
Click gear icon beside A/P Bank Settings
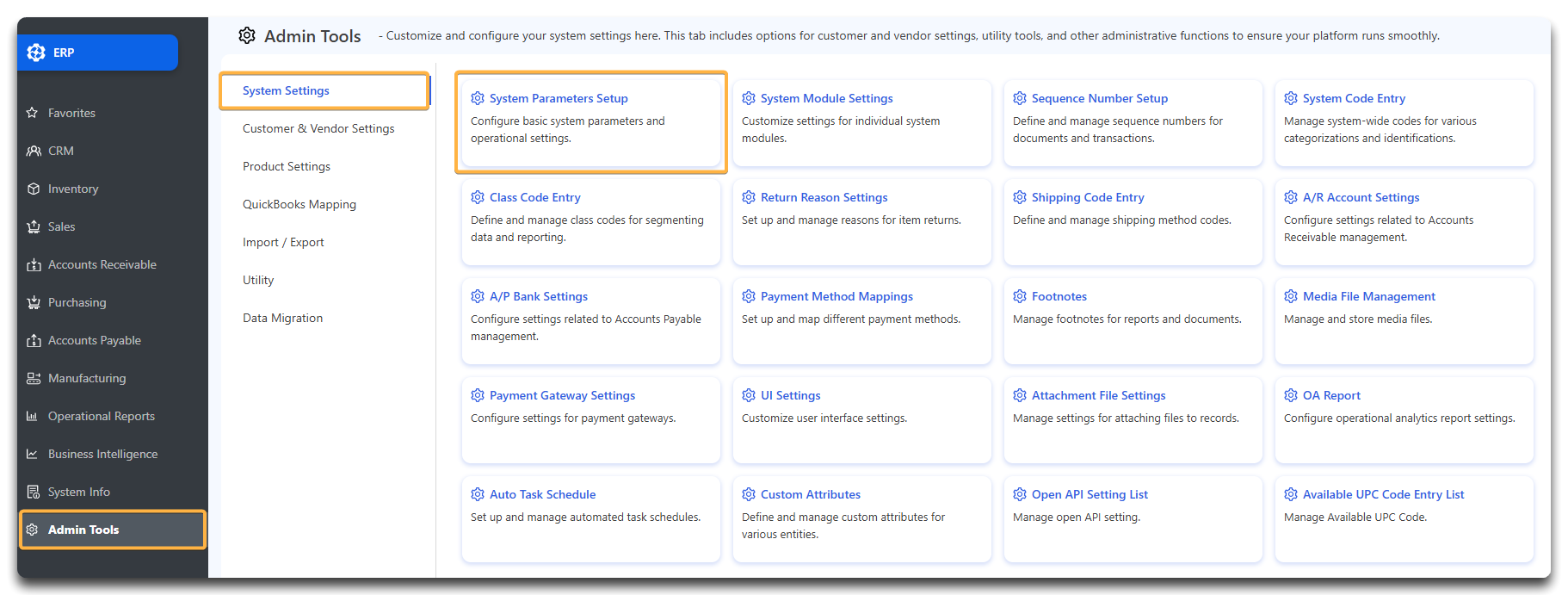[x=478, y=296]
